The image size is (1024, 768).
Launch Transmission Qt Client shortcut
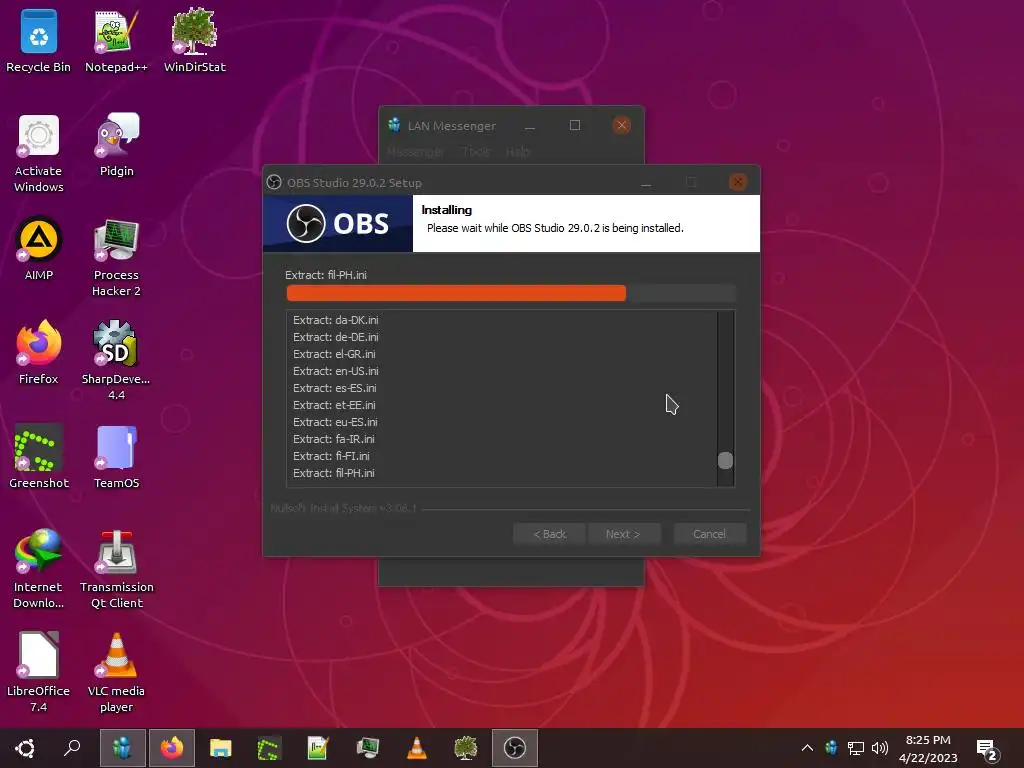point(116,569)
